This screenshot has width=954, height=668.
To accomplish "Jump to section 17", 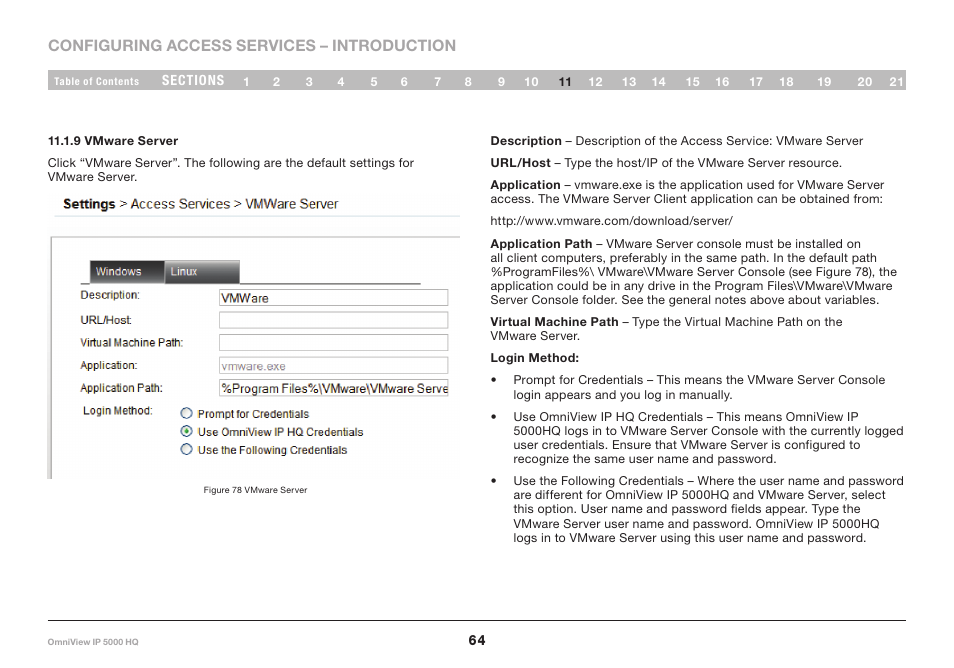I will (756, 82).
